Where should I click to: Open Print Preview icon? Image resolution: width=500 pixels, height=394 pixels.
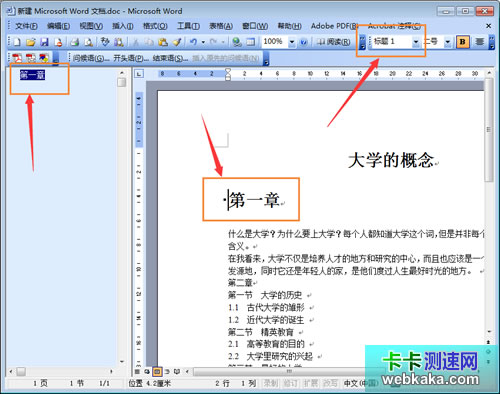point(88,42)
